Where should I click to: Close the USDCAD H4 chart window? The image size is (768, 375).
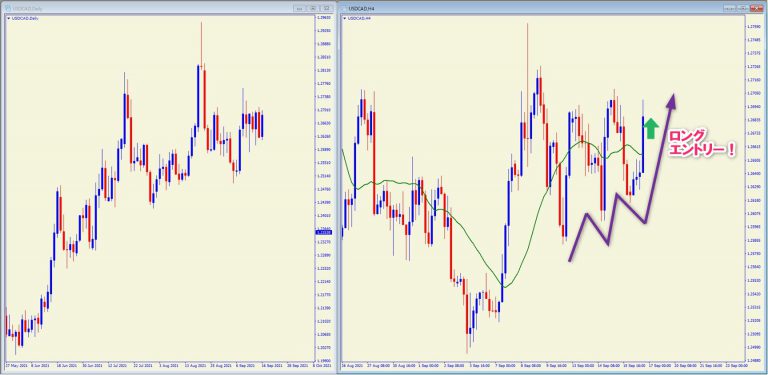755,8
